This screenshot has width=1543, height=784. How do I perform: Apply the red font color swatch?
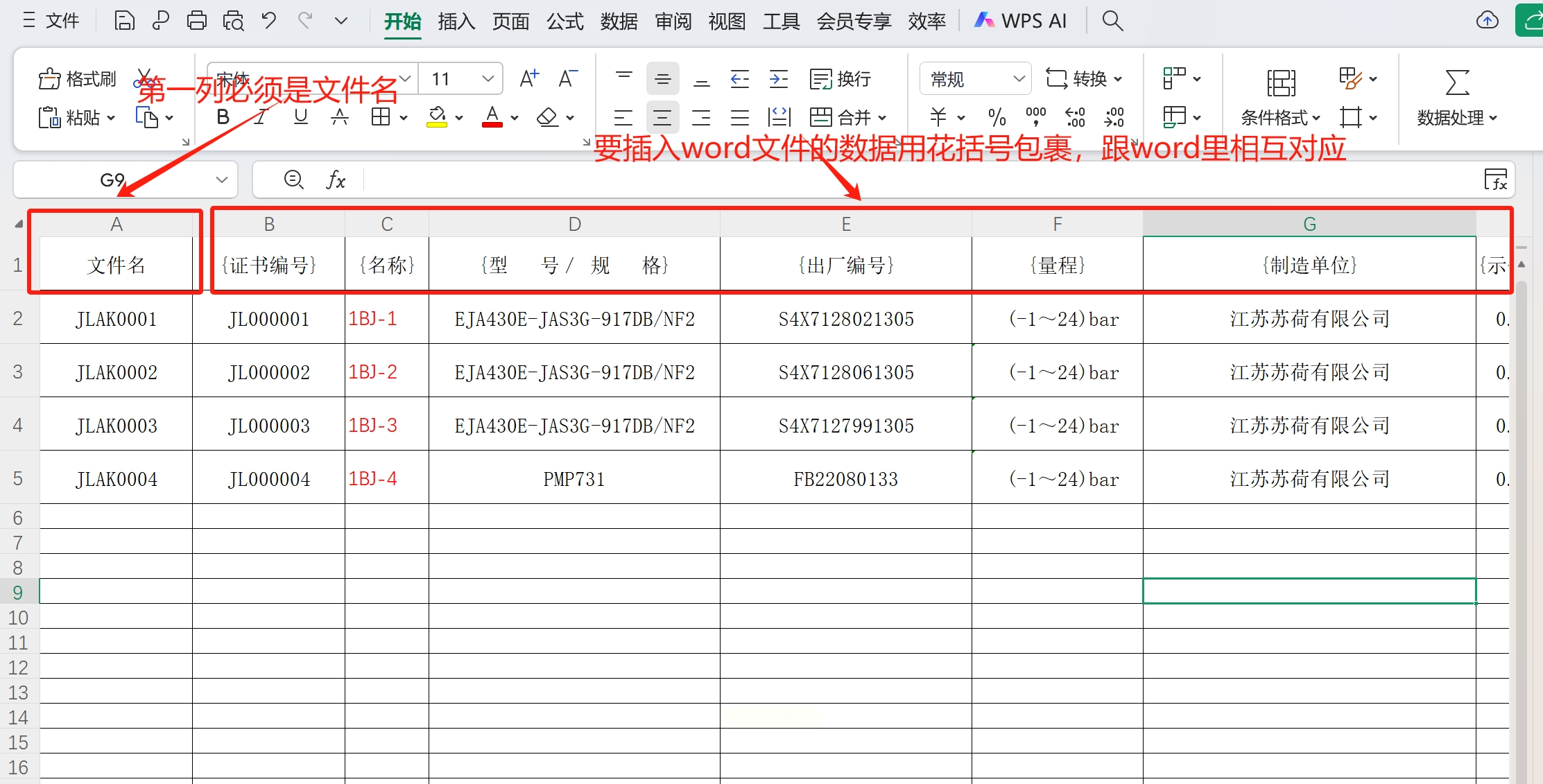492,117
